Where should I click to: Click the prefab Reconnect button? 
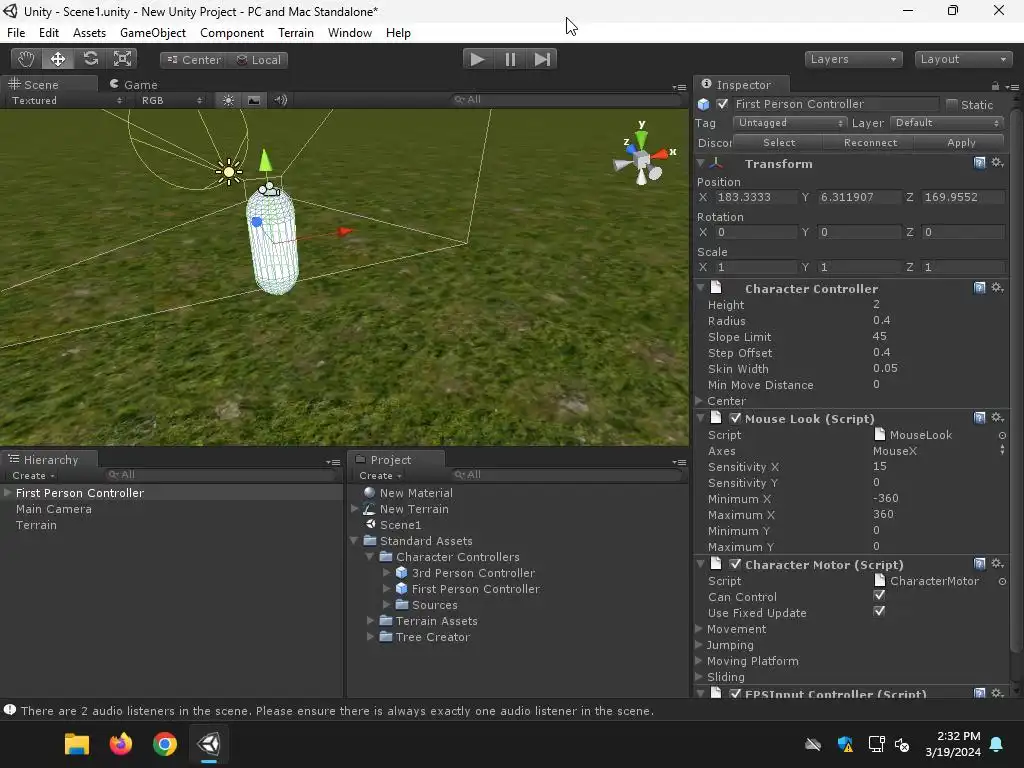coord(870,142)
